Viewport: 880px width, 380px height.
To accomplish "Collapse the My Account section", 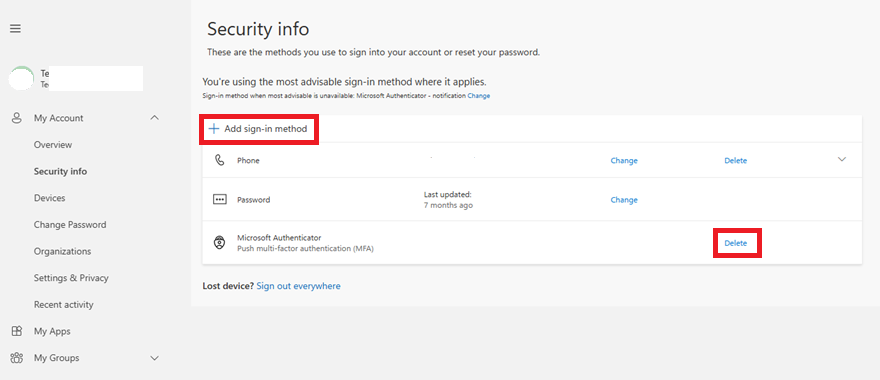I will pyautogui.click(x=155, y=118).
